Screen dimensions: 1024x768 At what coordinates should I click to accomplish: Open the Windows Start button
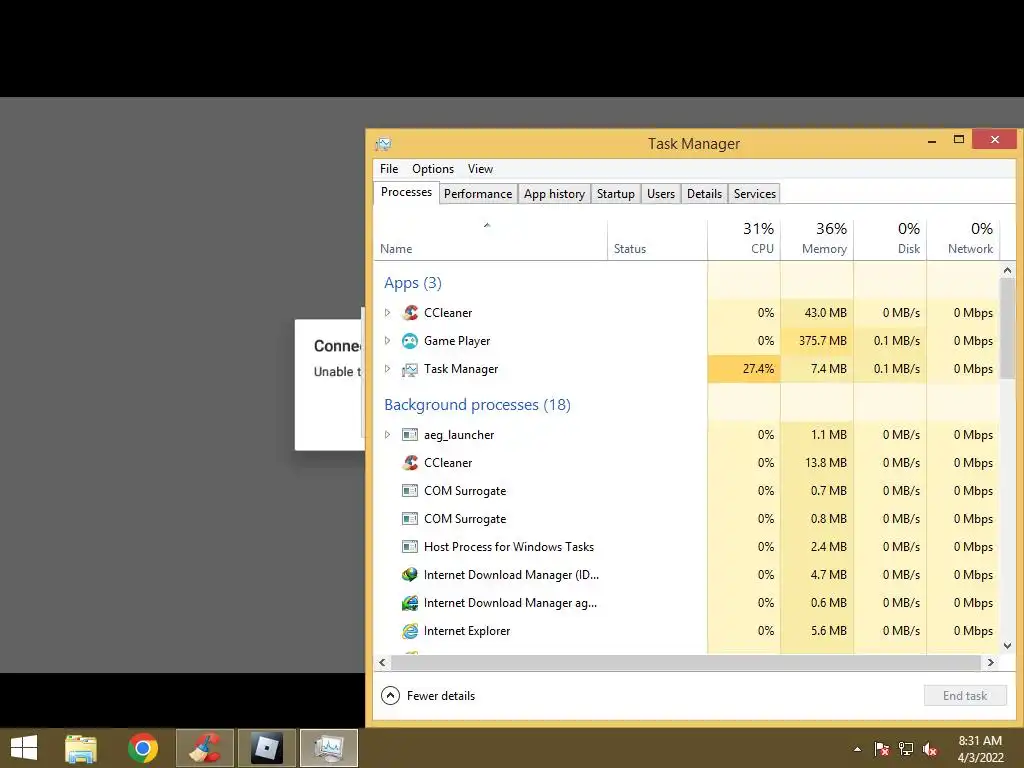(24, 748)
